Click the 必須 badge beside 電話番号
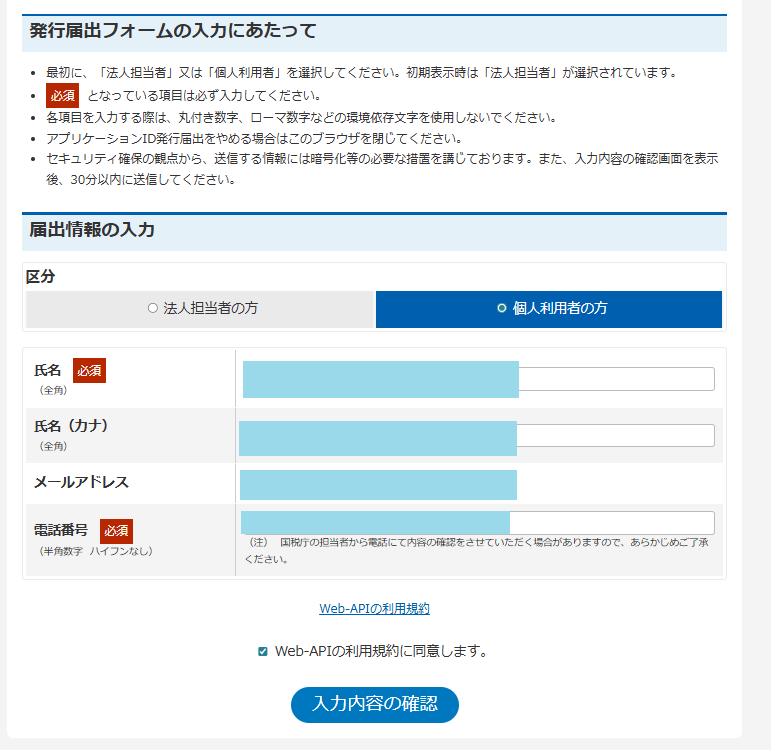 (x=116, y=531)
